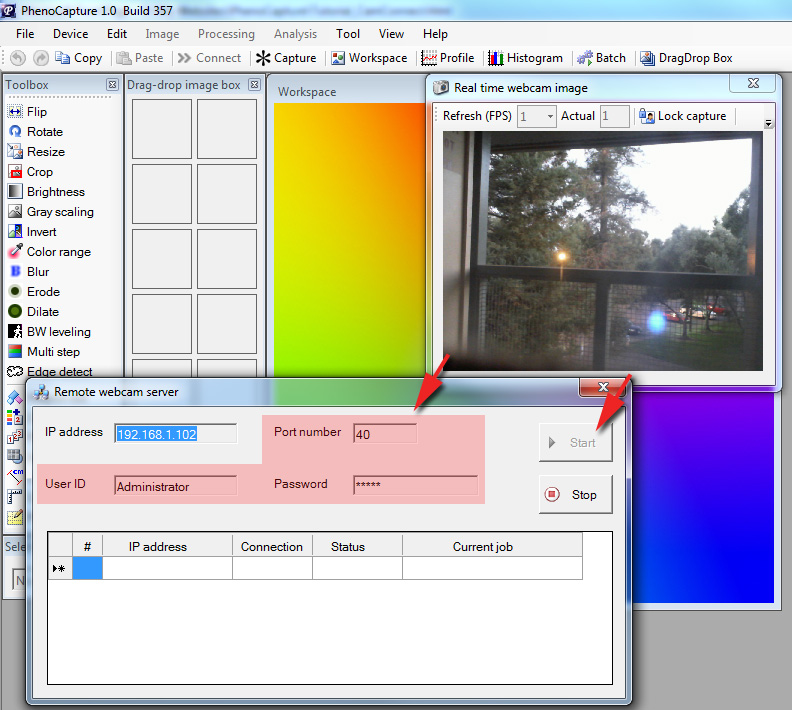Click the Capture toolbar button
This screenshot has height=710, width=792.
286,58
